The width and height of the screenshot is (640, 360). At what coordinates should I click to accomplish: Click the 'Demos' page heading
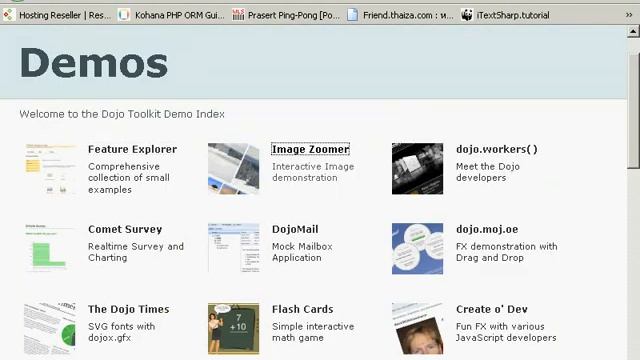pyautogui.click(x=93, y=62)
